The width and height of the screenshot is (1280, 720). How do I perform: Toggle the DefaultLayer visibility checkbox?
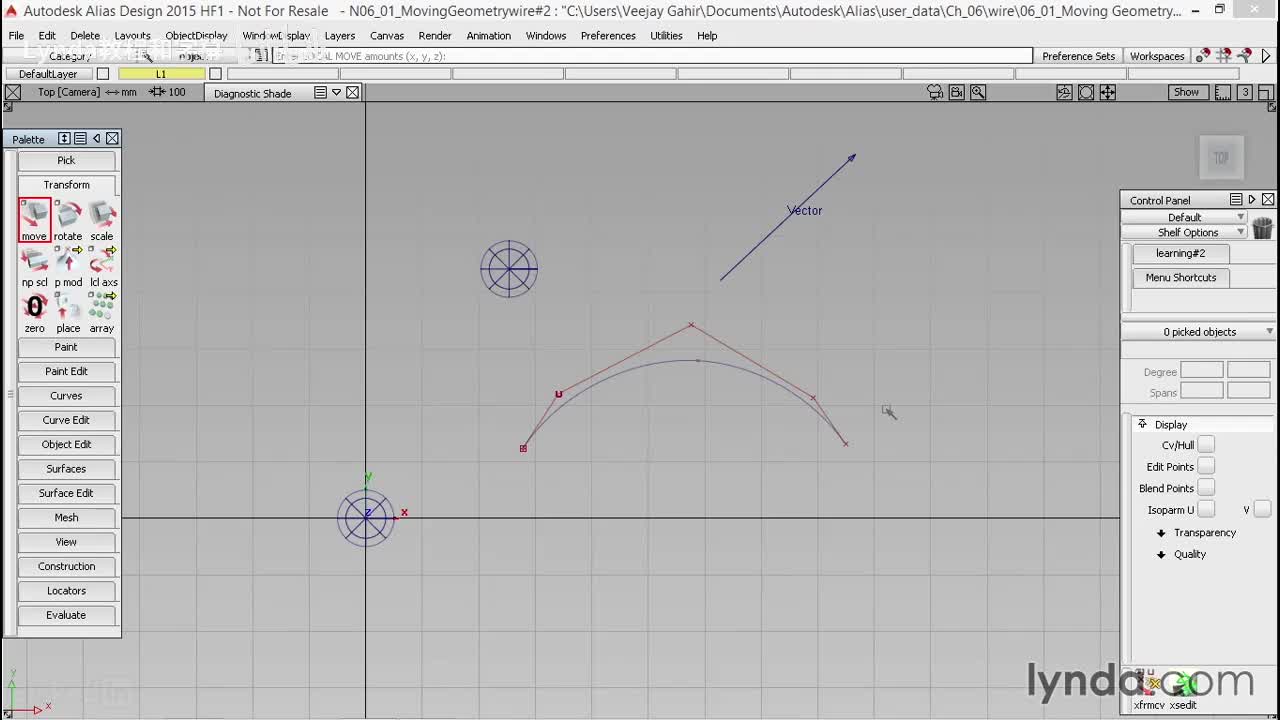click(102, 74)
